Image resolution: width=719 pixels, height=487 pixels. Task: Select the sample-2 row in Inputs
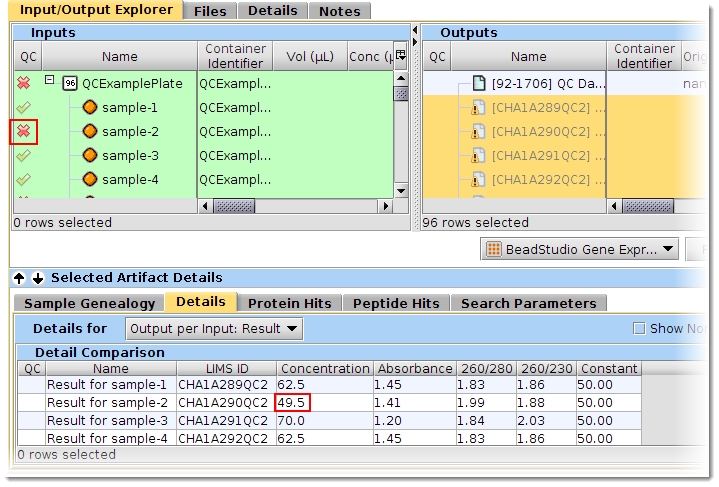point(204,132)
